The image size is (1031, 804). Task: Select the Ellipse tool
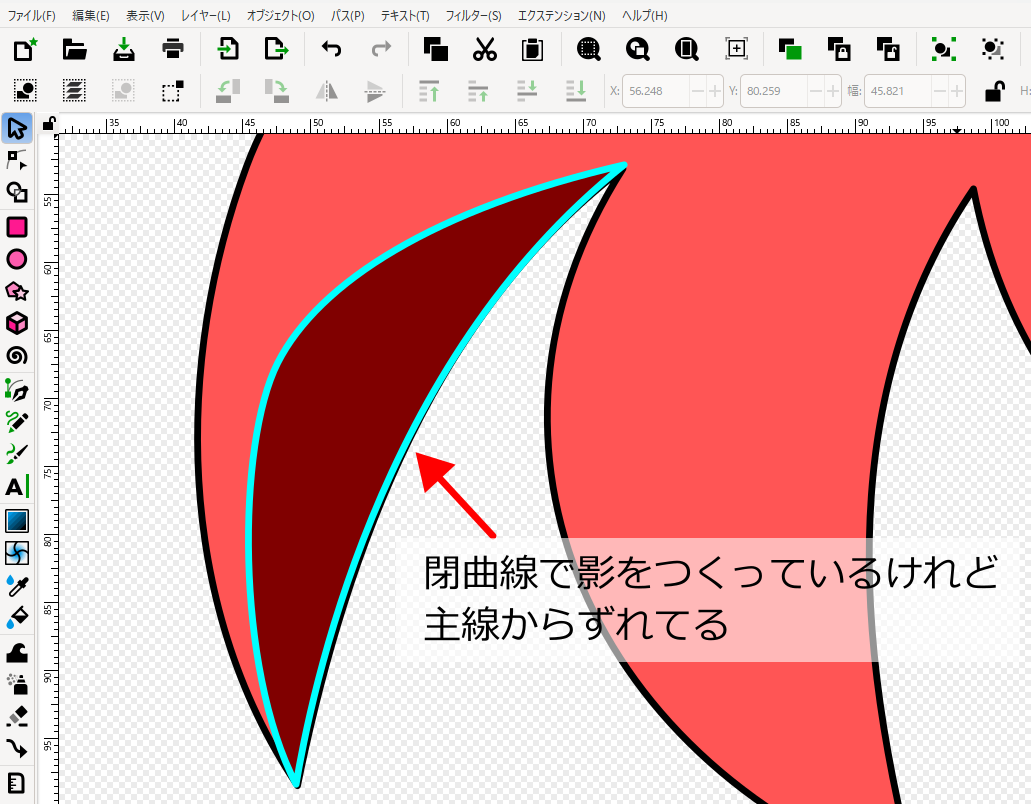pos(16,259)
